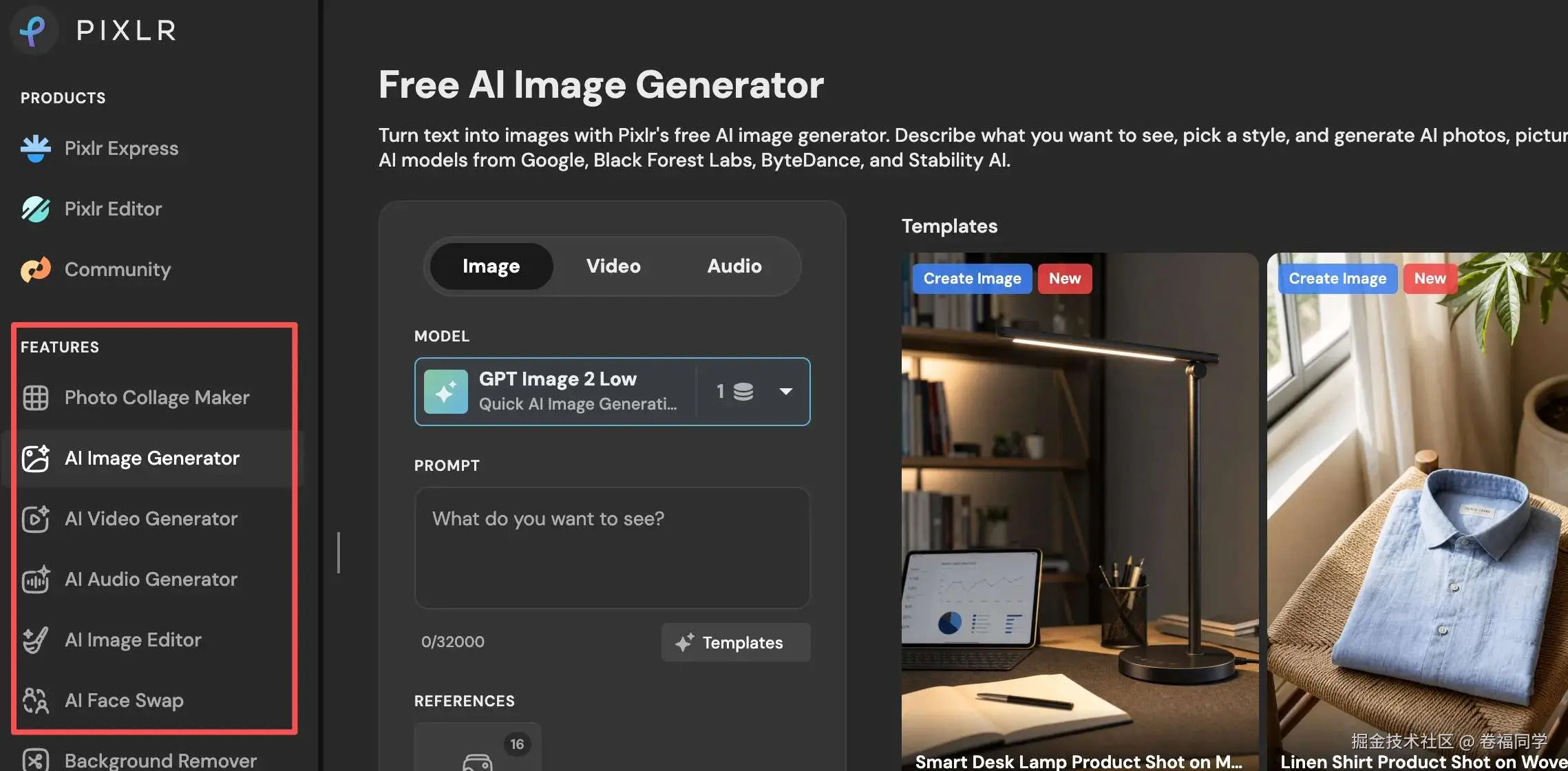Click the Background Remover icon

[x=36, y=760]
